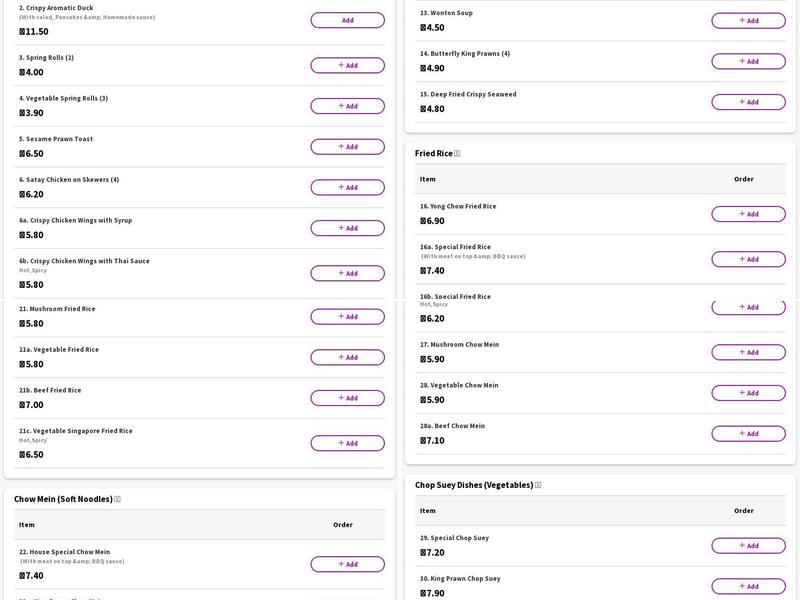Add Mushroom Fried Rice to order
800x600 pixels.
point(347,317)
